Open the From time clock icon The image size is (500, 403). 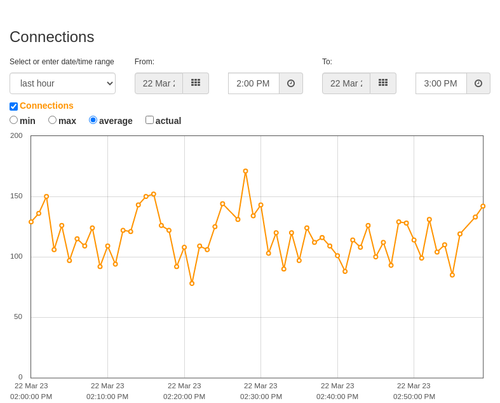click(x=291, y=83)
